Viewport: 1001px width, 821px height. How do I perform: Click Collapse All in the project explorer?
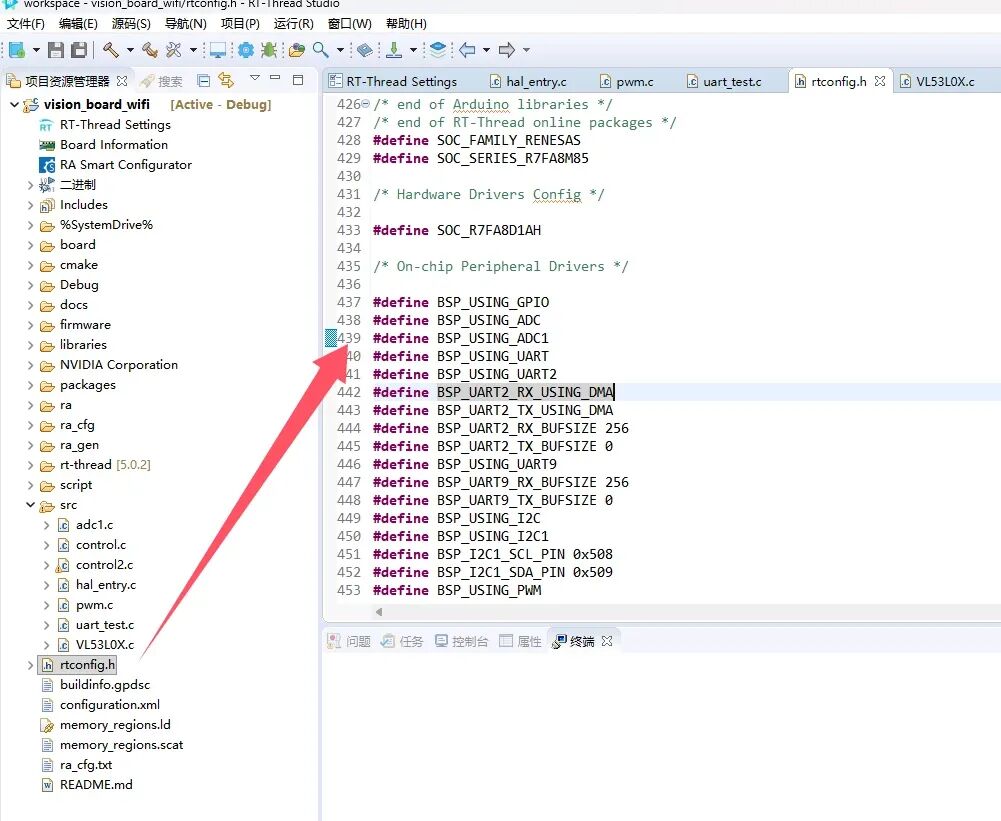[204, 80]
